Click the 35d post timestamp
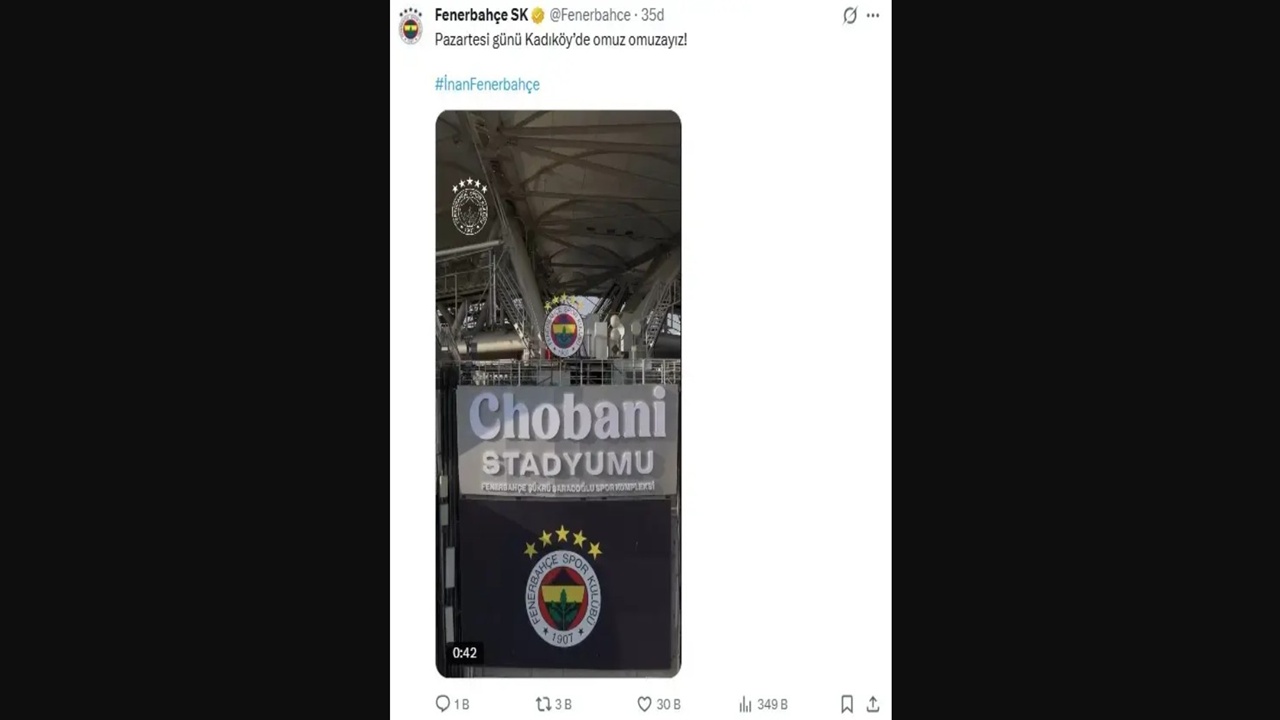1280x720 pixels. point(652,15)
